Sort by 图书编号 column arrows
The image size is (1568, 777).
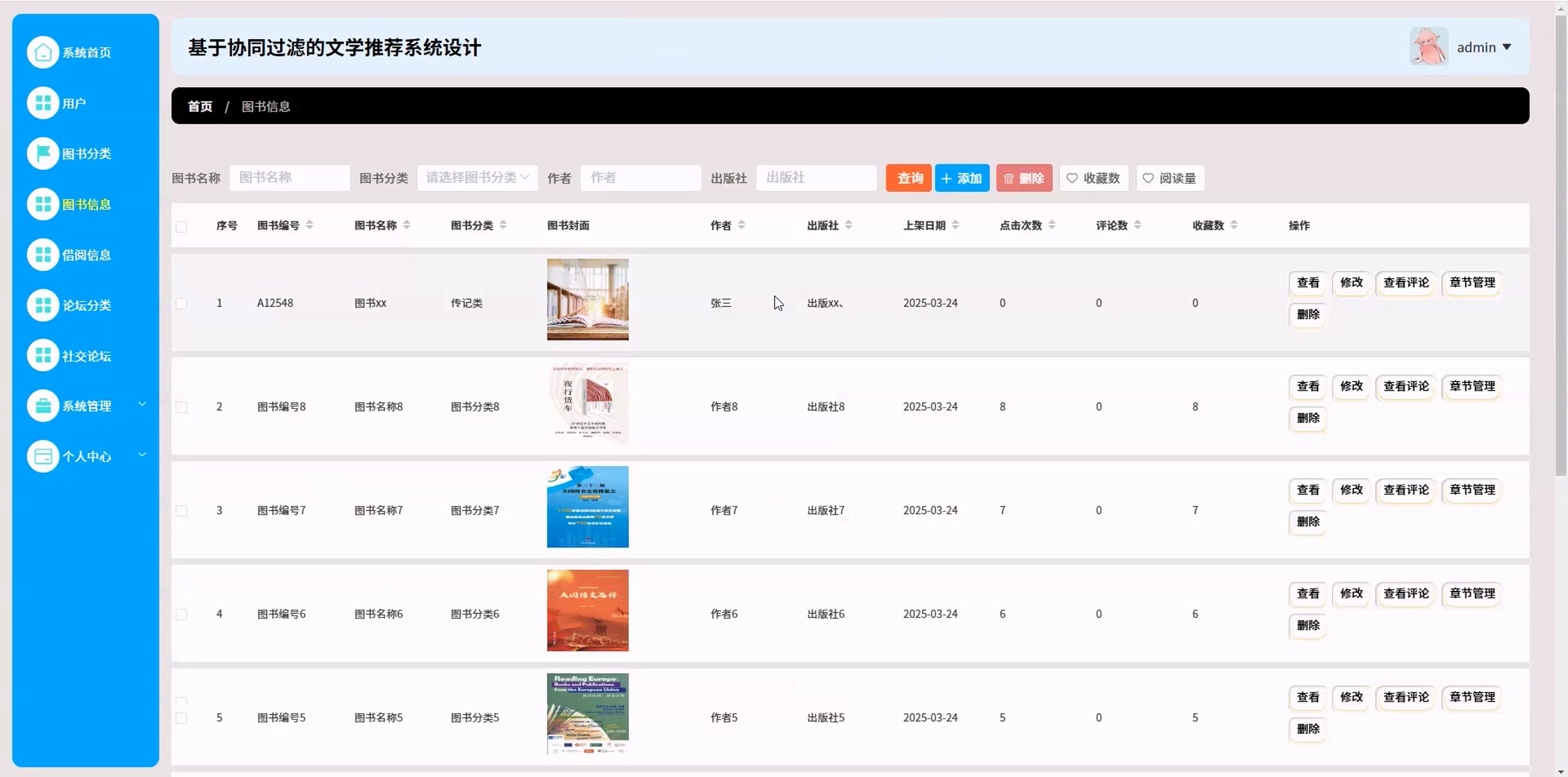(309, 225)
